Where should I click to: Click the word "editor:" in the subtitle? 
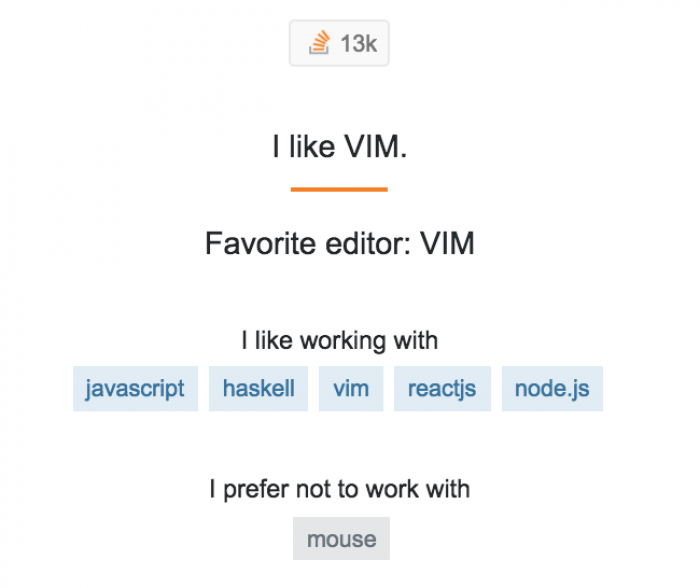(x=368, y=243)
